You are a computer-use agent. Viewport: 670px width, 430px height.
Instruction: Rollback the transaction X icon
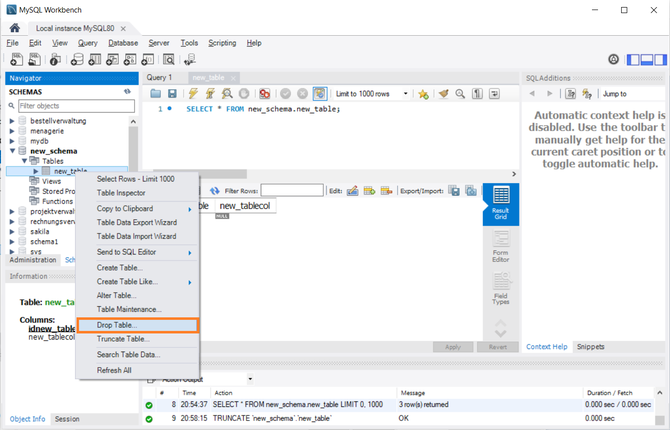coord(303,94)
